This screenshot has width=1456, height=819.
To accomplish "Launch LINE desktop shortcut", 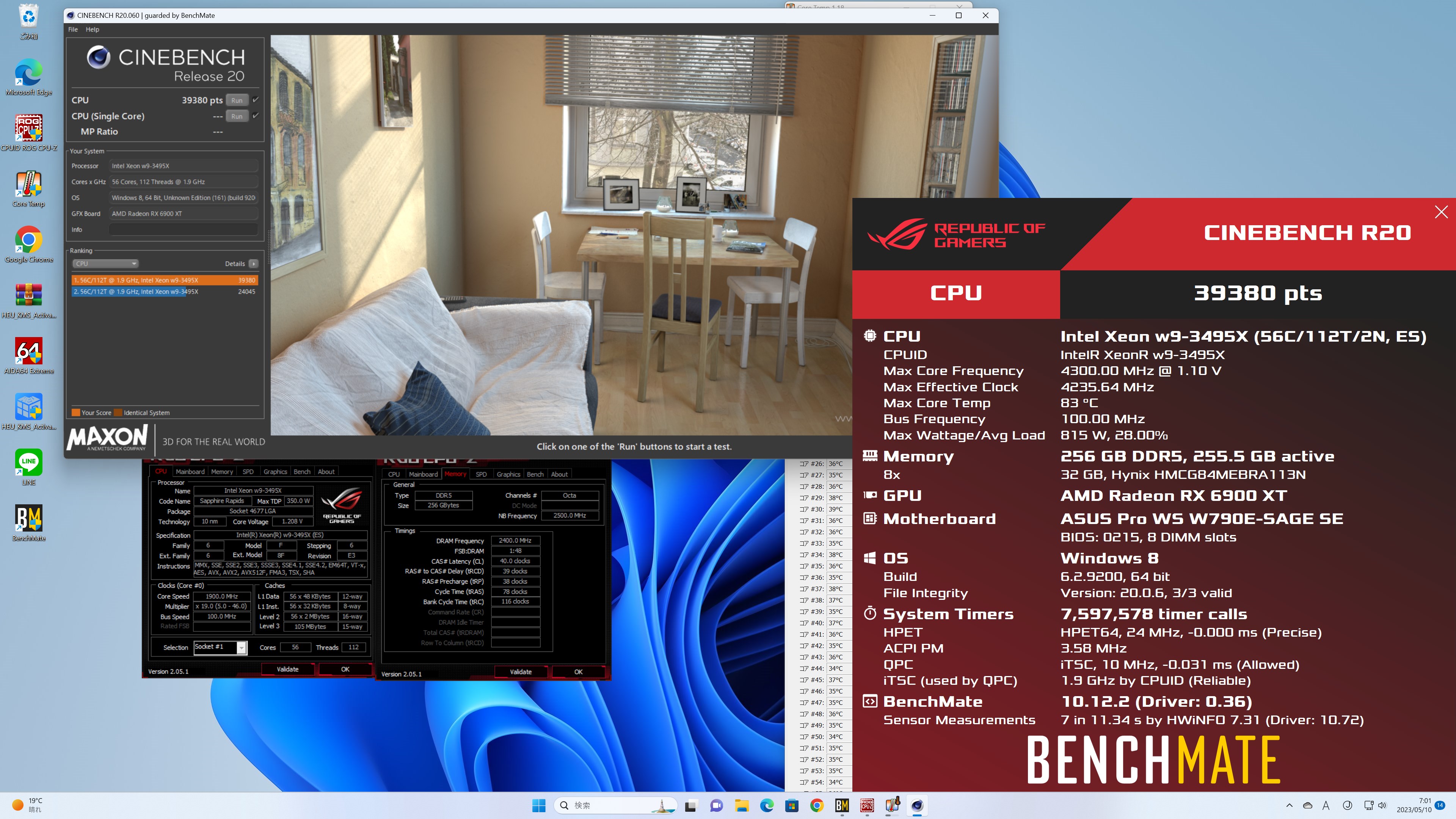I will [28, 468].
